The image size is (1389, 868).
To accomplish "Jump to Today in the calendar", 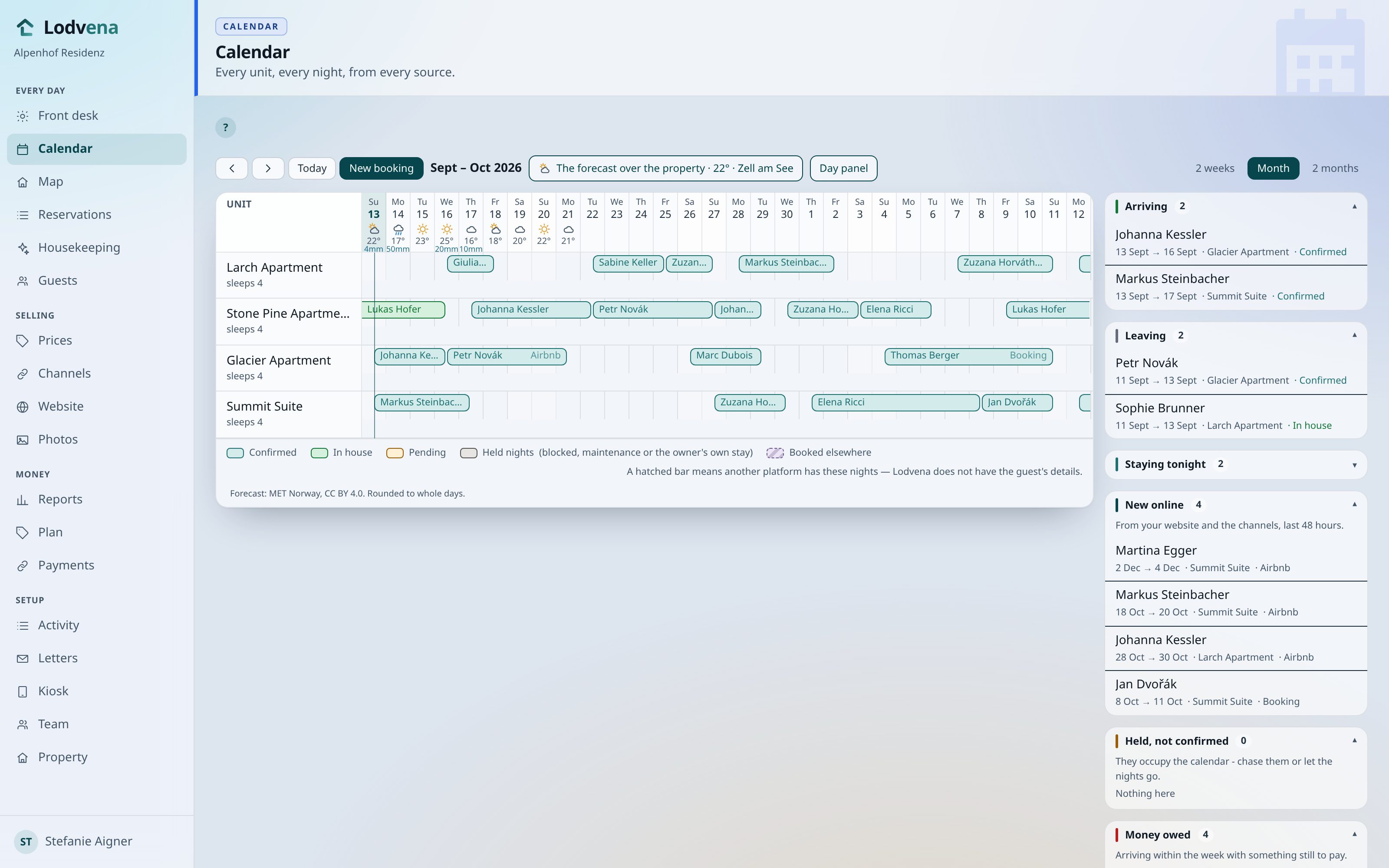I will coord(312,168).
